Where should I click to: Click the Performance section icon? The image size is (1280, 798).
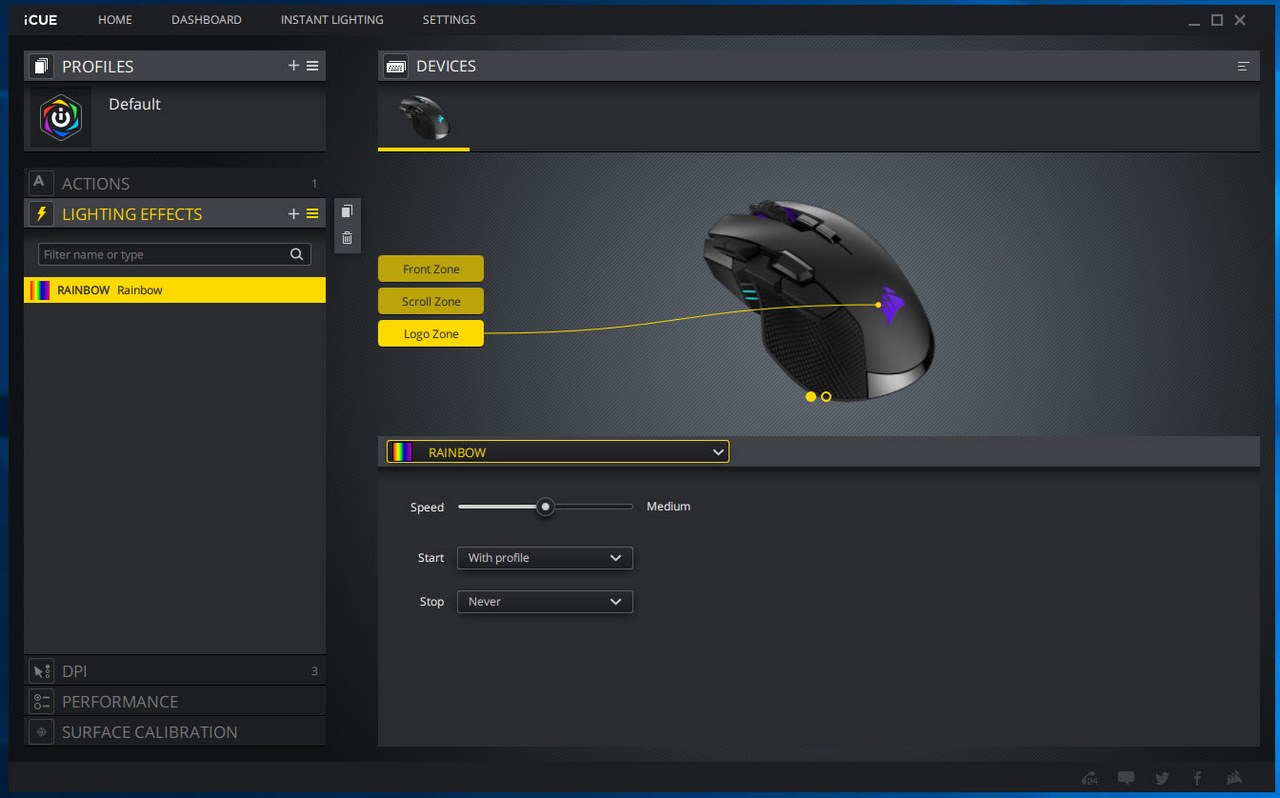point(41,701)
